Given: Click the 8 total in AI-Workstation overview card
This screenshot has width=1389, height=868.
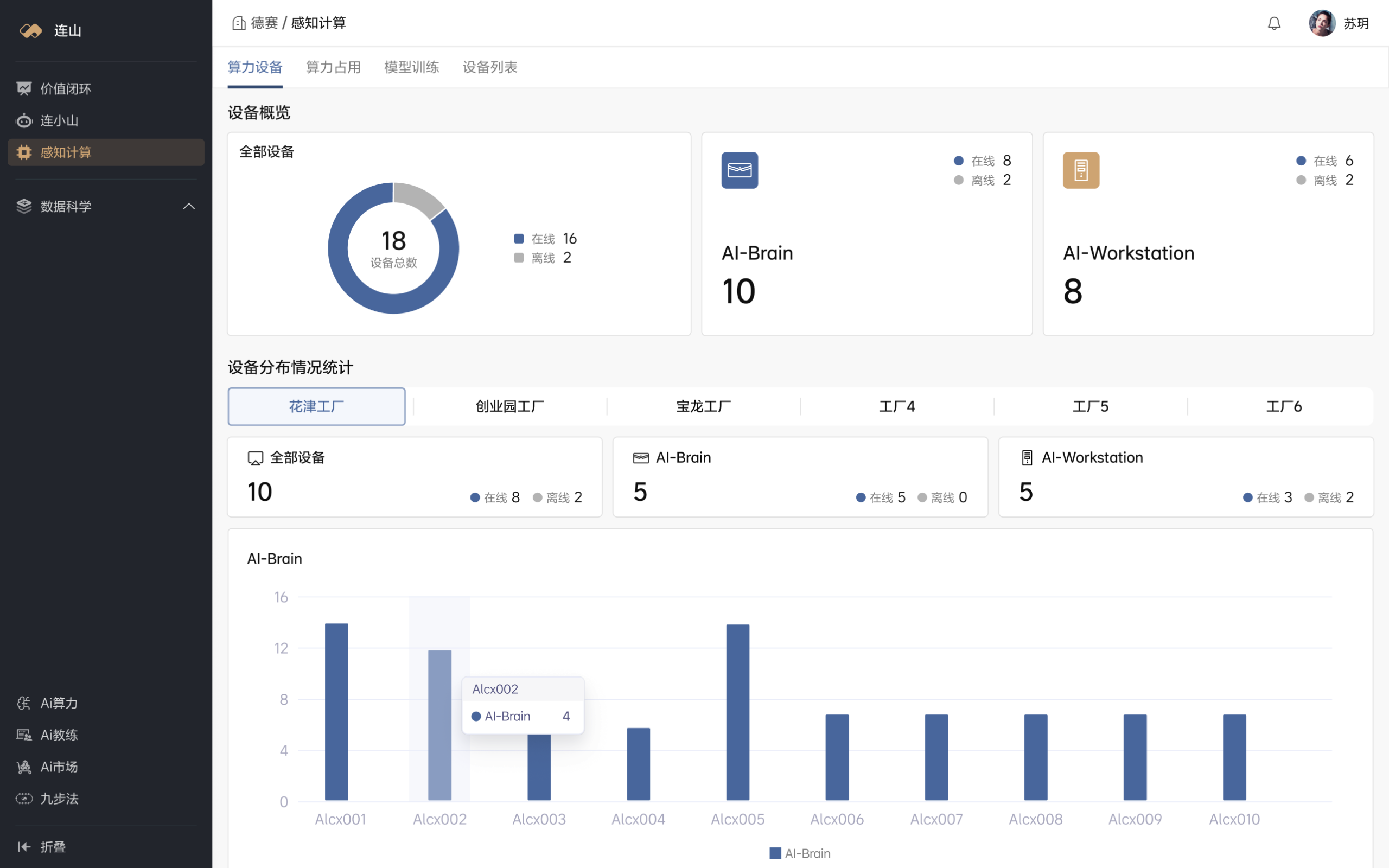Looking at the screenshot, I should pyautogui.click(x=1073, y=292).
